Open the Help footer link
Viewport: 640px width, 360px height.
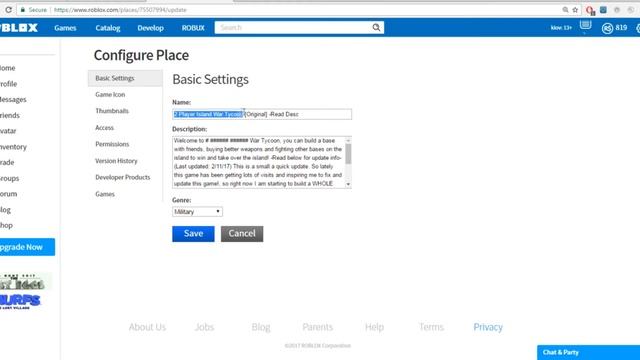pos(374,327)
